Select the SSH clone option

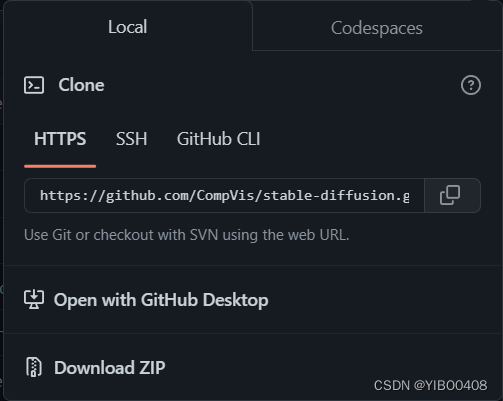[x=131, y=139]
